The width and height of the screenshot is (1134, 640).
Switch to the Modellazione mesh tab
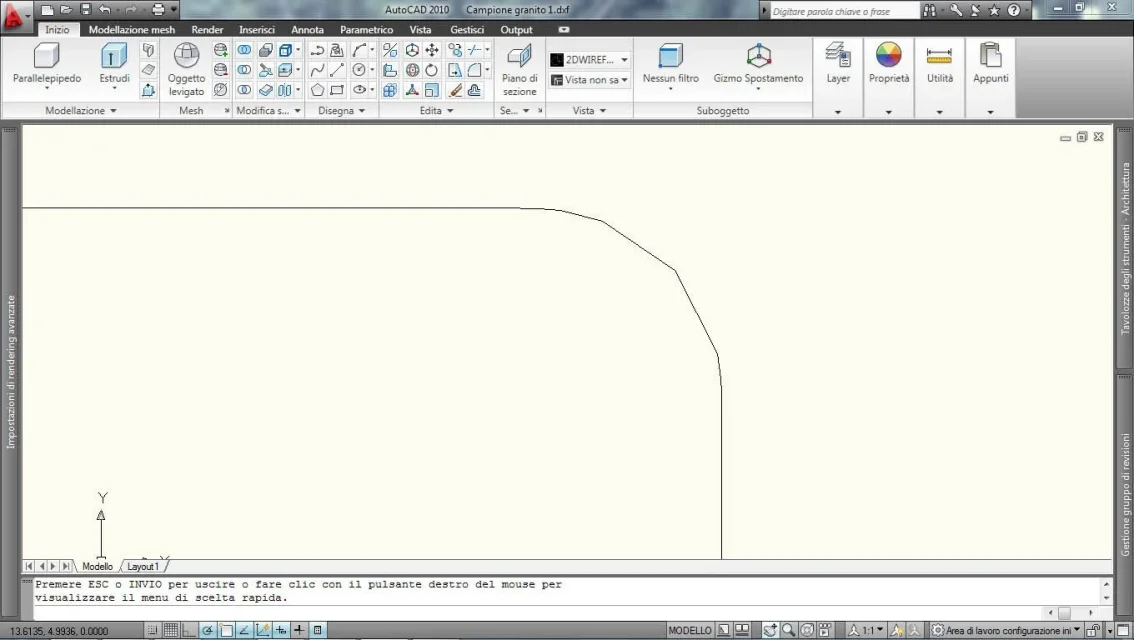coord(132,30)
